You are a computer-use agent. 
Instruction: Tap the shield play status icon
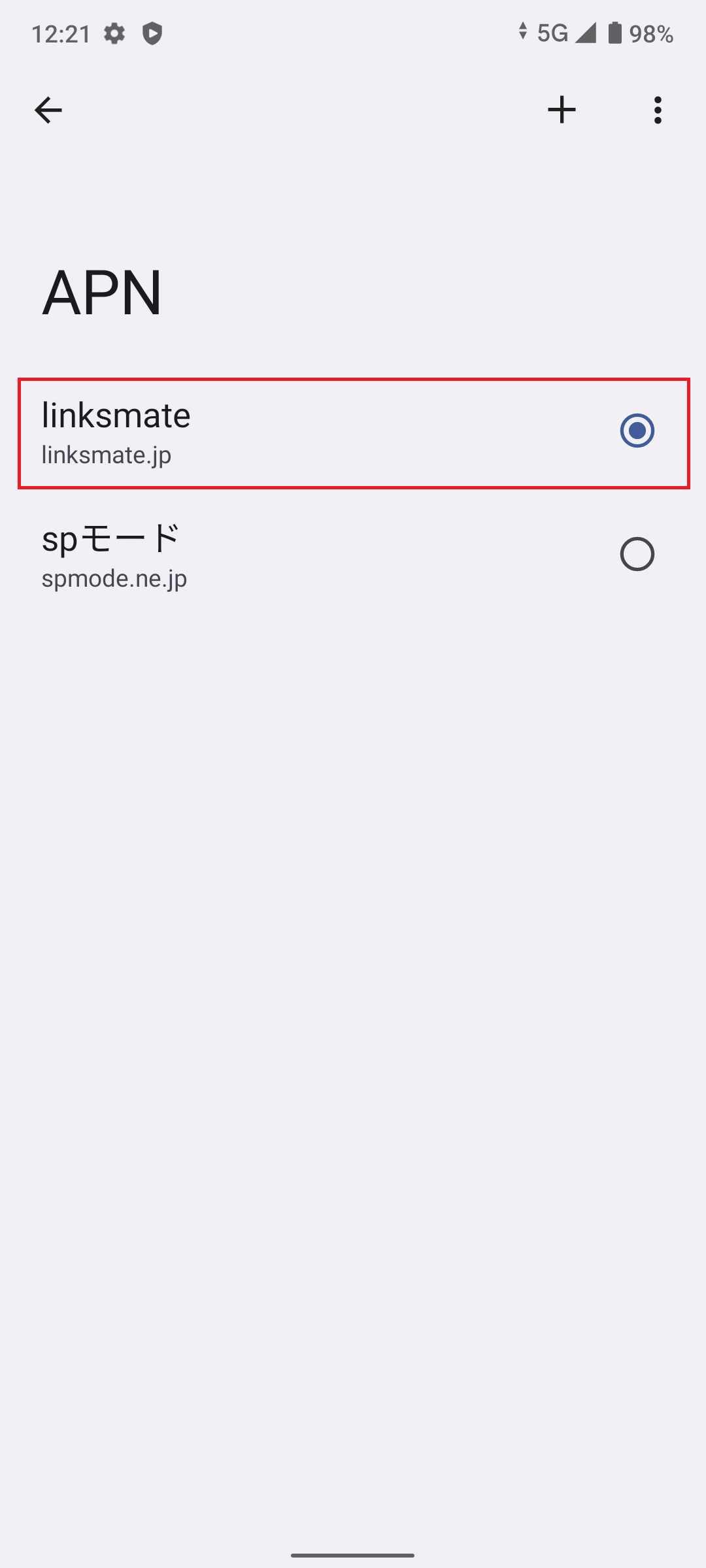coord(152,33)
